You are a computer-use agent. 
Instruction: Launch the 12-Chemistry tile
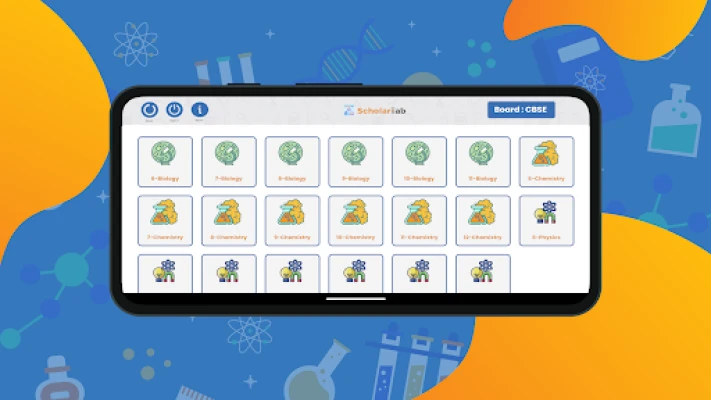tap(482, 220)
